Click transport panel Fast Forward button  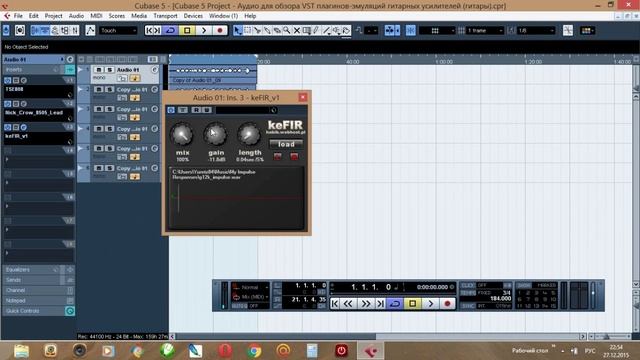click(365, 304)
